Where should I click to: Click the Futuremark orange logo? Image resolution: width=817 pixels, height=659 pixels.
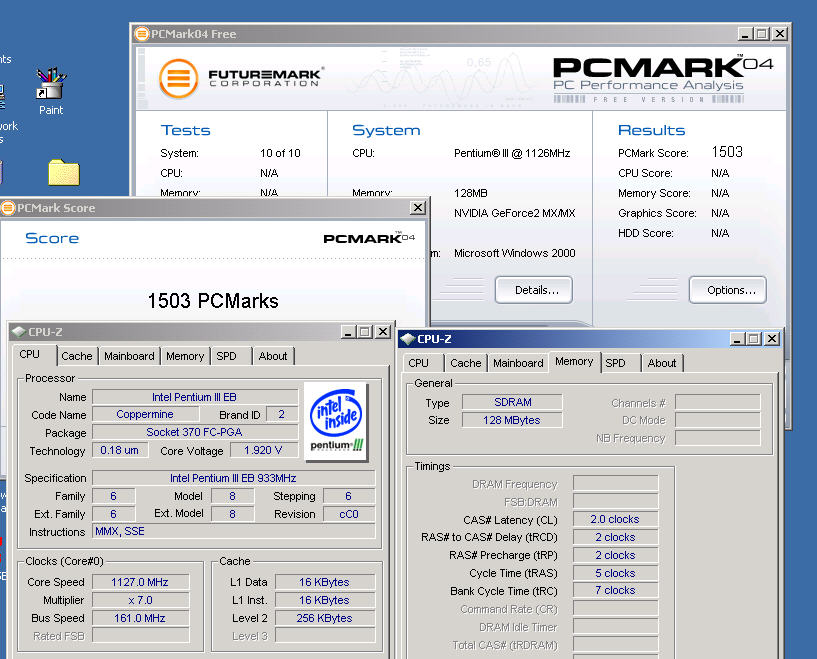pos(179,79)
